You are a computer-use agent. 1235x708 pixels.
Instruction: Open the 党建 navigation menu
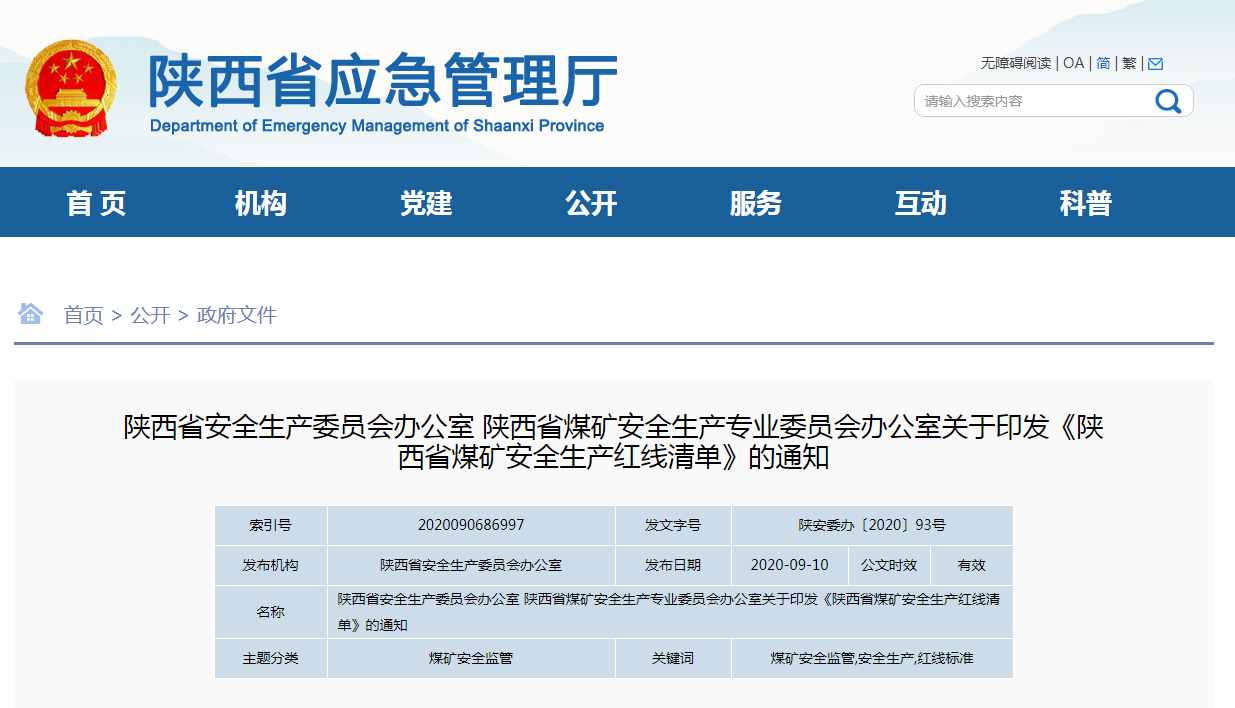coord(426,203)
